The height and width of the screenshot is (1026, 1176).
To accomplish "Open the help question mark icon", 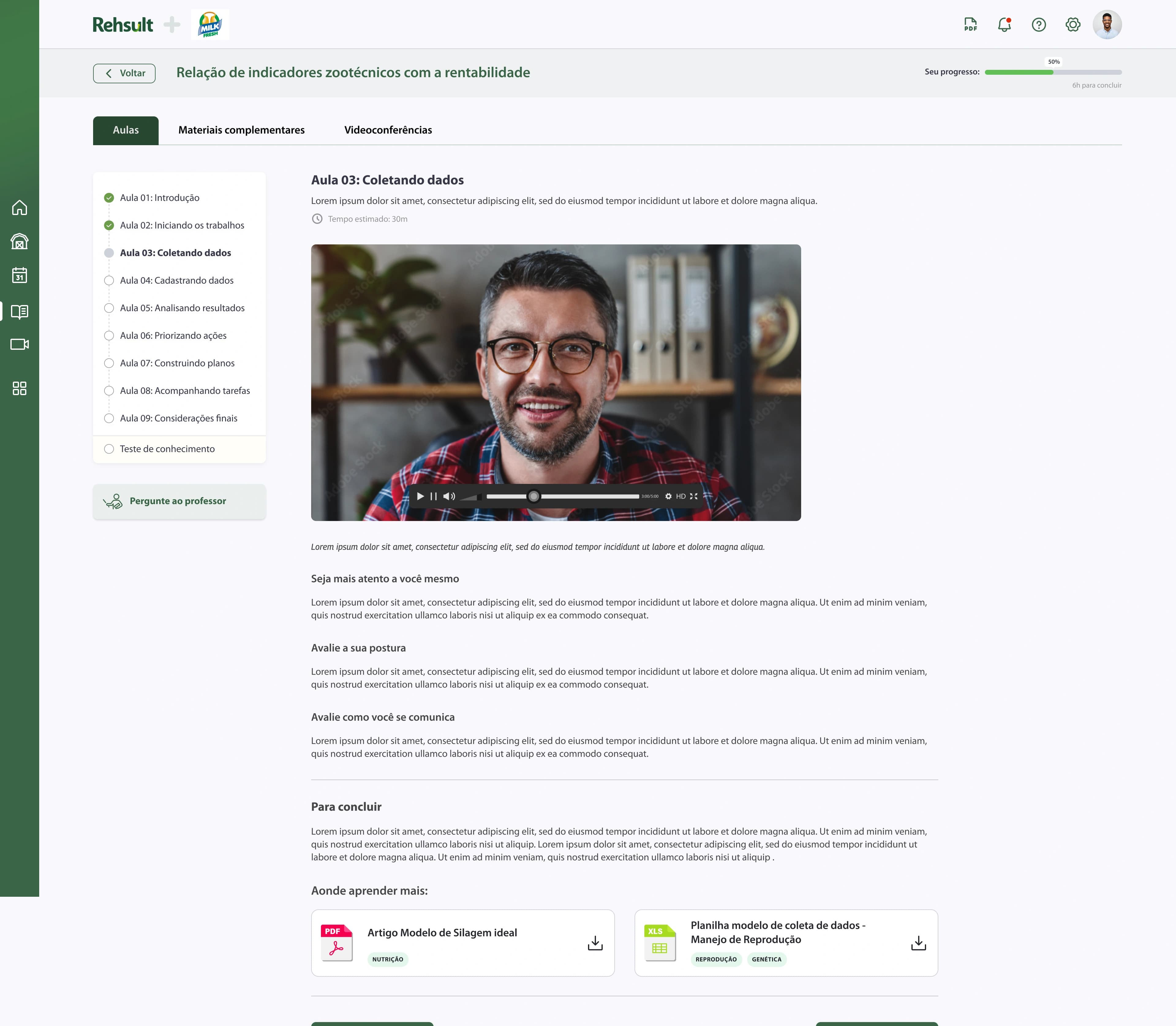I will pyautogui.click(x=1038, y=25).
